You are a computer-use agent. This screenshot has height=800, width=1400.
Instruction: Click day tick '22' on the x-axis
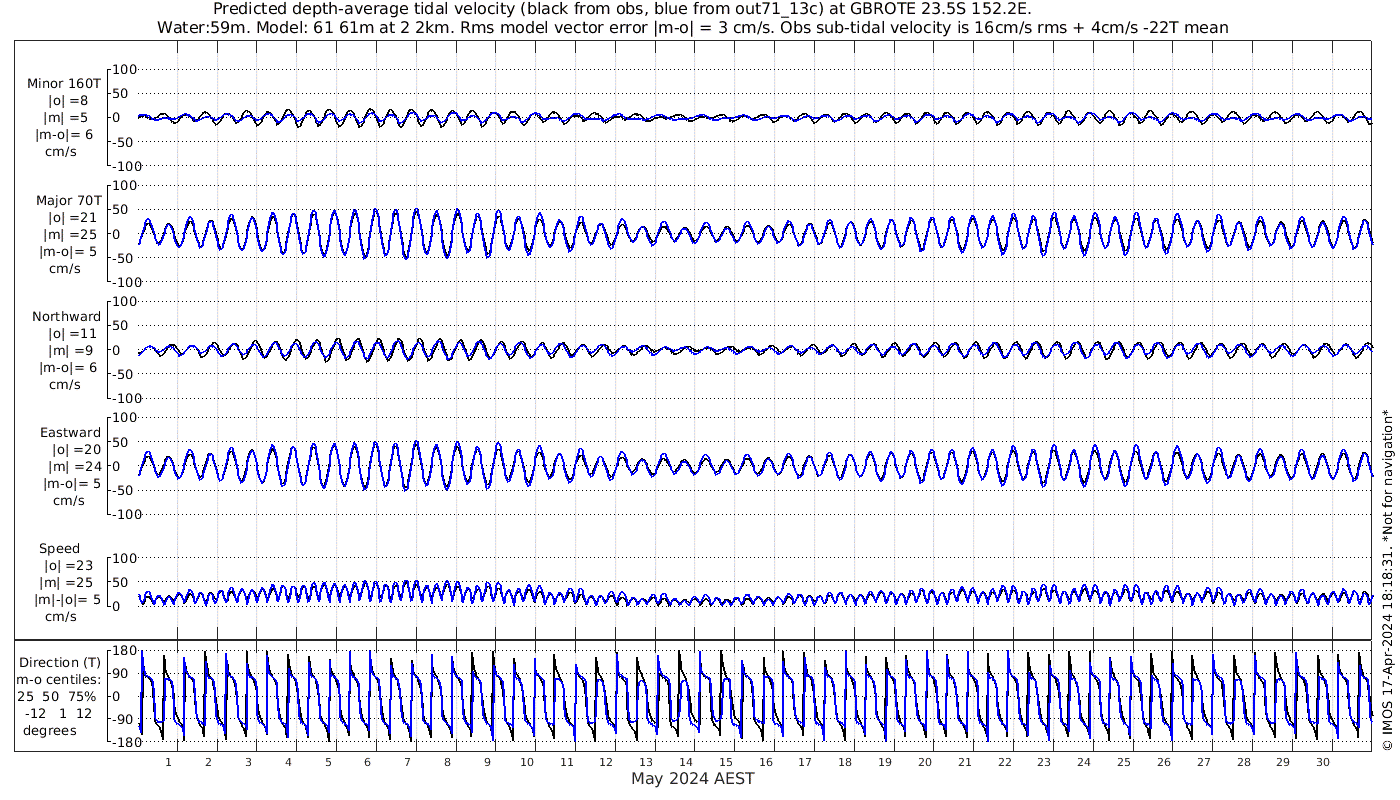click(1004, 762)
